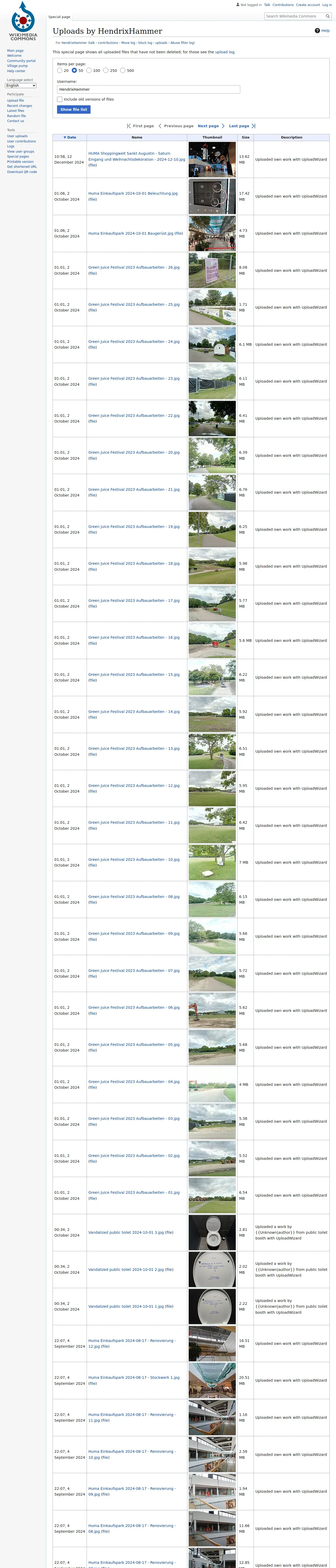Click the Show file list button

(74, 109)
